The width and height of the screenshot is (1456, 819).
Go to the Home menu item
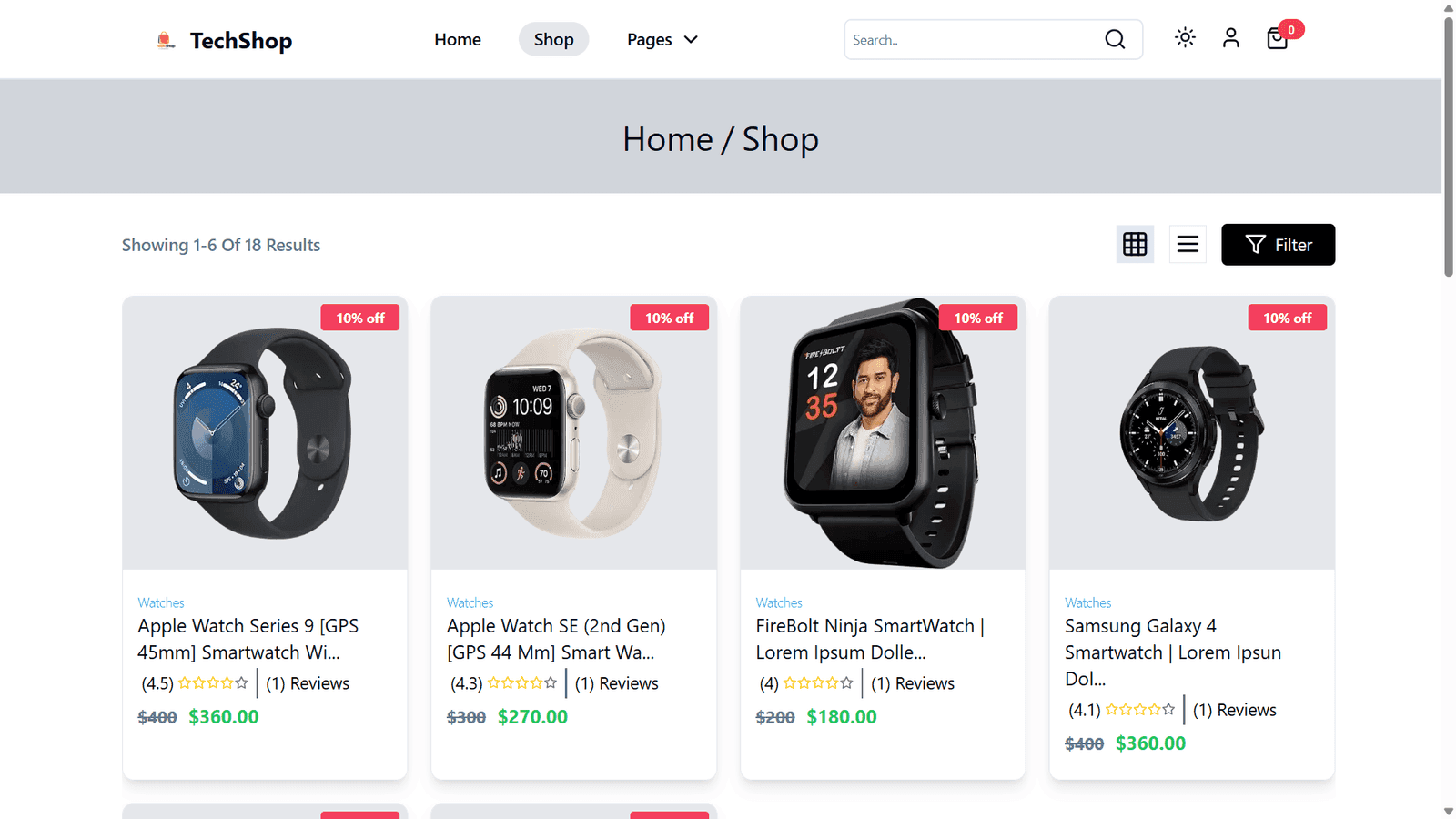coord(458,39)
